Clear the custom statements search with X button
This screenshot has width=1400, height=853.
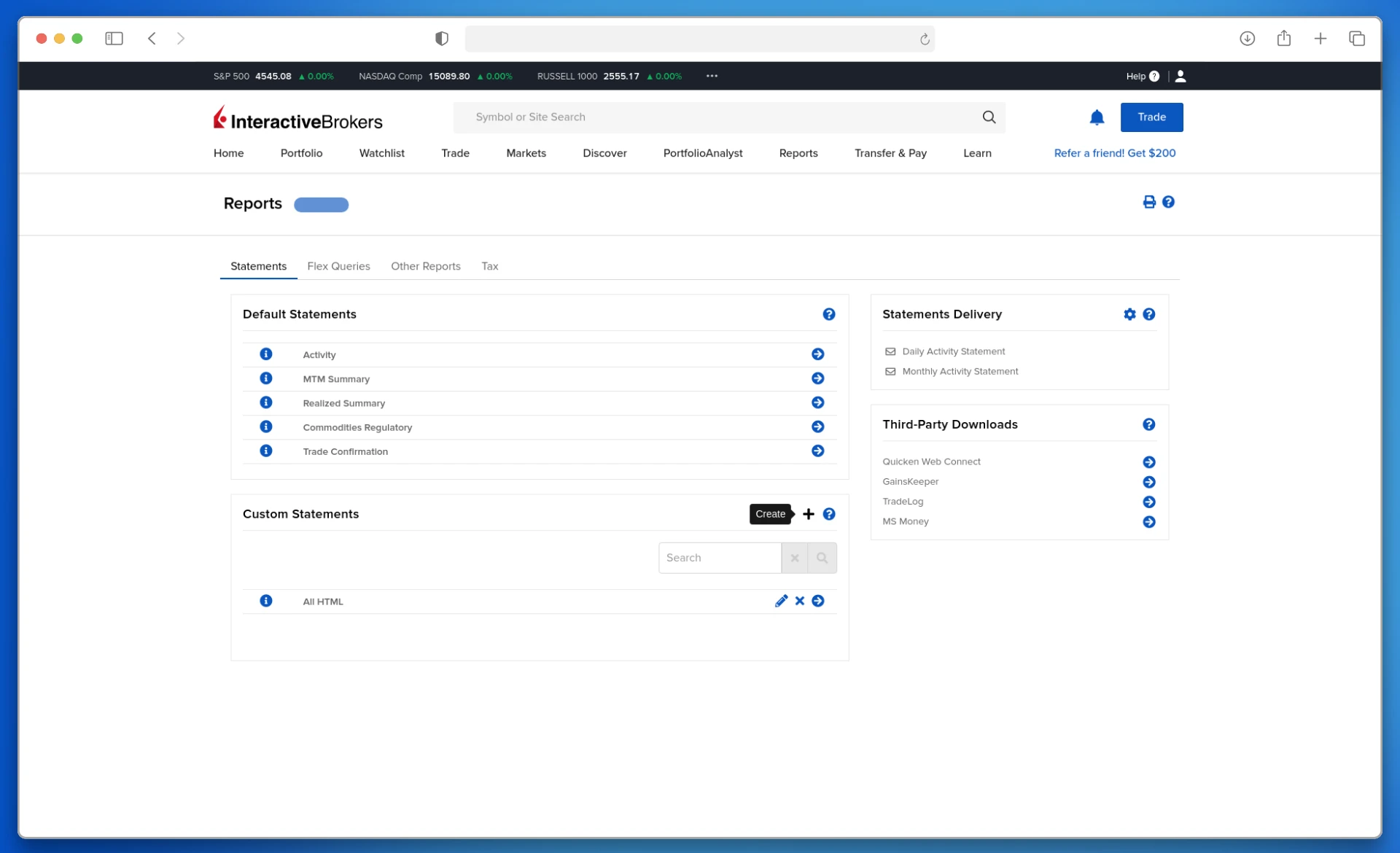pyautogui.click(x=794, y=558)
